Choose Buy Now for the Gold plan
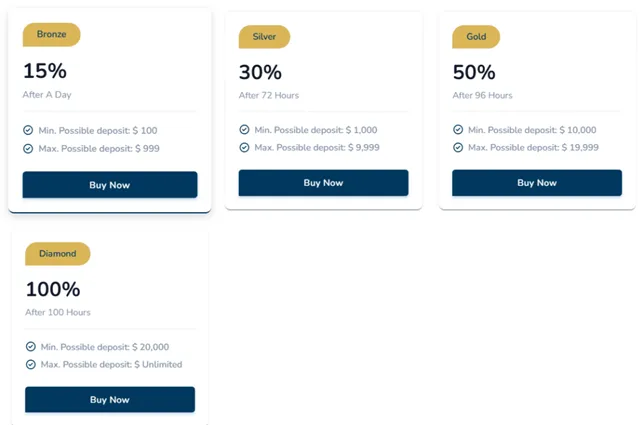 tap(537, 183)
